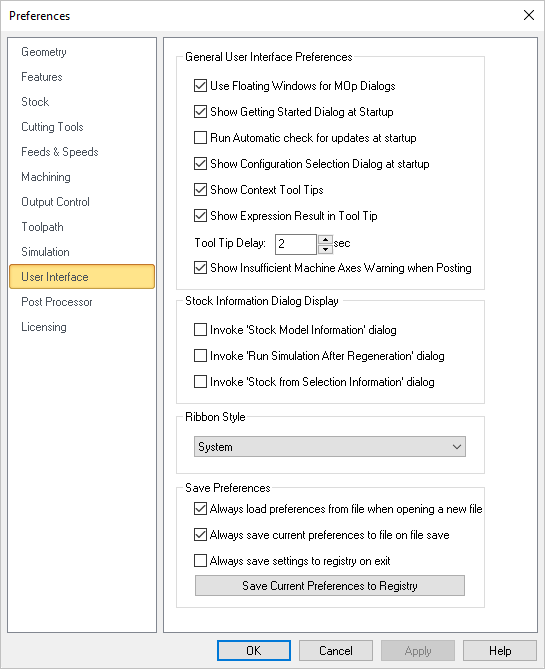Switch to Machining preferences
Viewport: 545px width, 669px height.
coord(46,177)
